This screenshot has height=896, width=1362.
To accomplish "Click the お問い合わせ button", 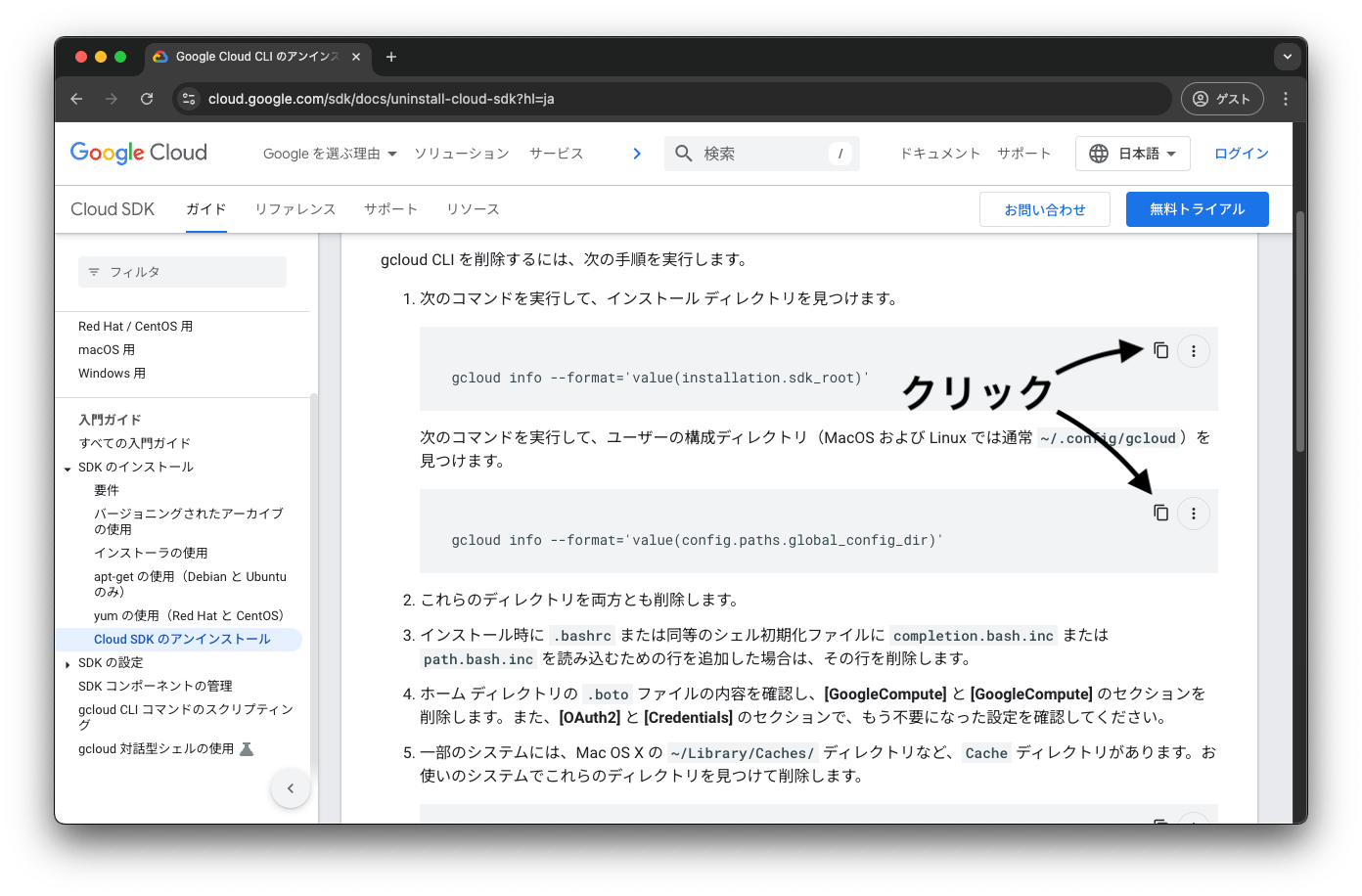I will point(1045,209).
